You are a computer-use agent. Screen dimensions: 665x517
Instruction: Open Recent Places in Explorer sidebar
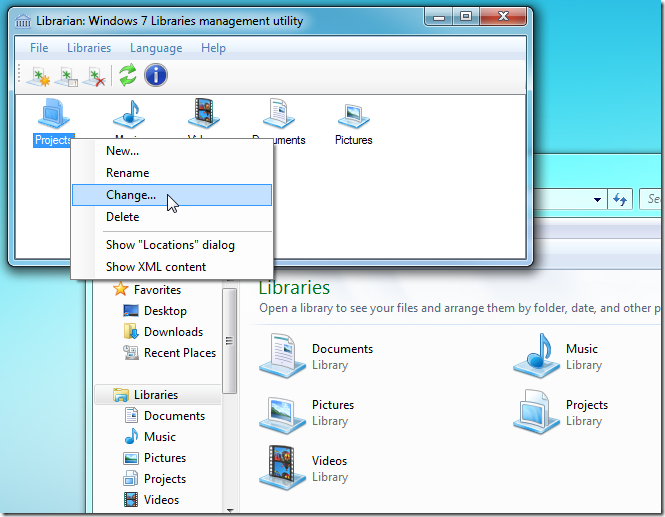click(170, 353)
